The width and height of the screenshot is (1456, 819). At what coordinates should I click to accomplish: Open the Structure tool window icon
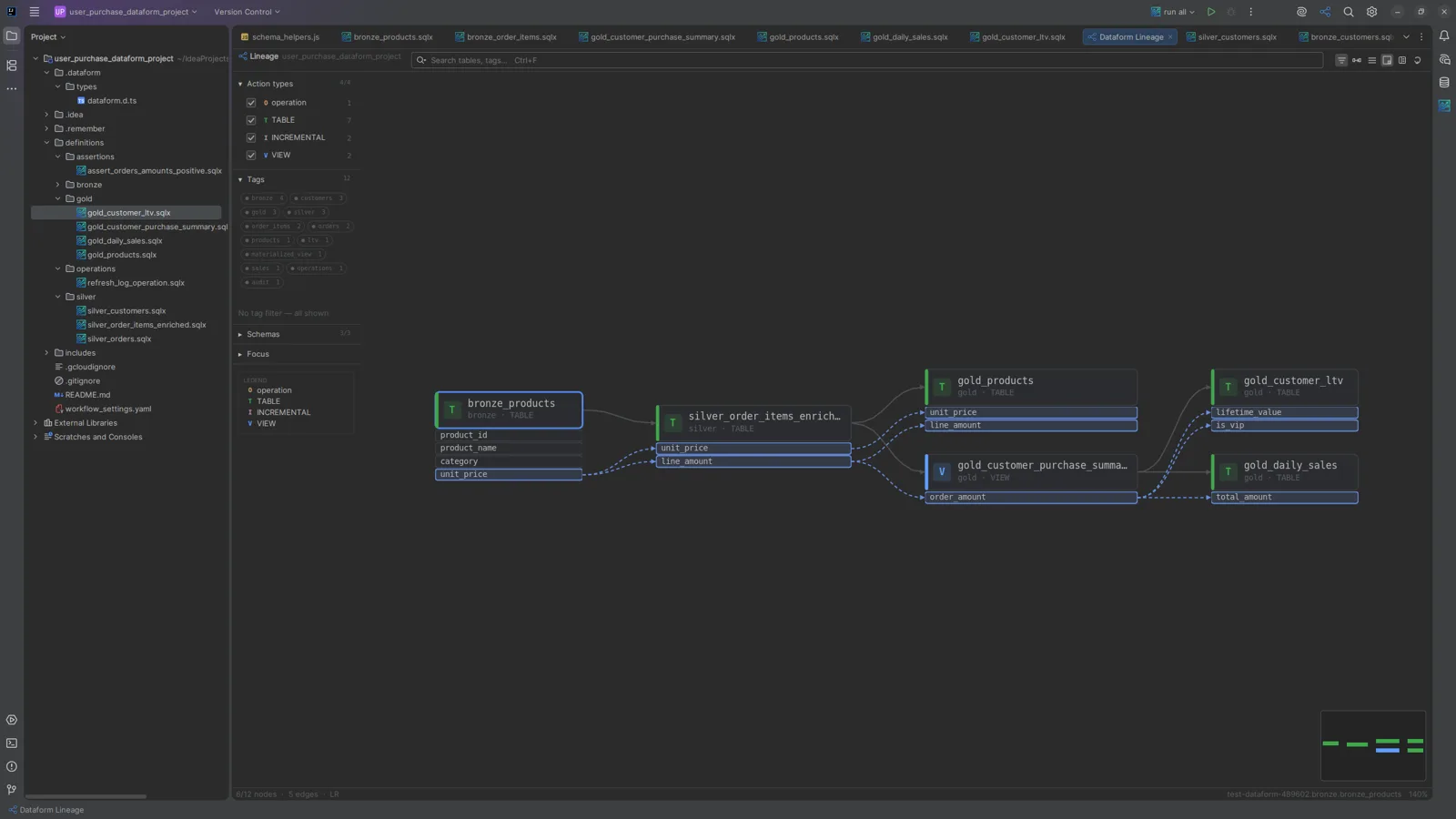tap(12, 66)
